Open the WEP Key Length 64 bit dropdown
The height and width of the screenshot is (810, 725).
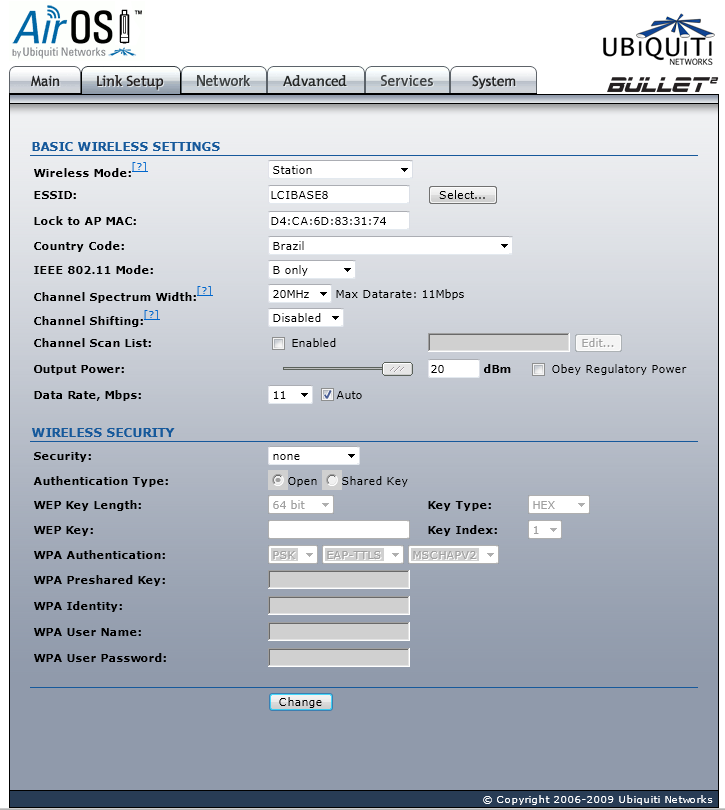click(301, 505)
